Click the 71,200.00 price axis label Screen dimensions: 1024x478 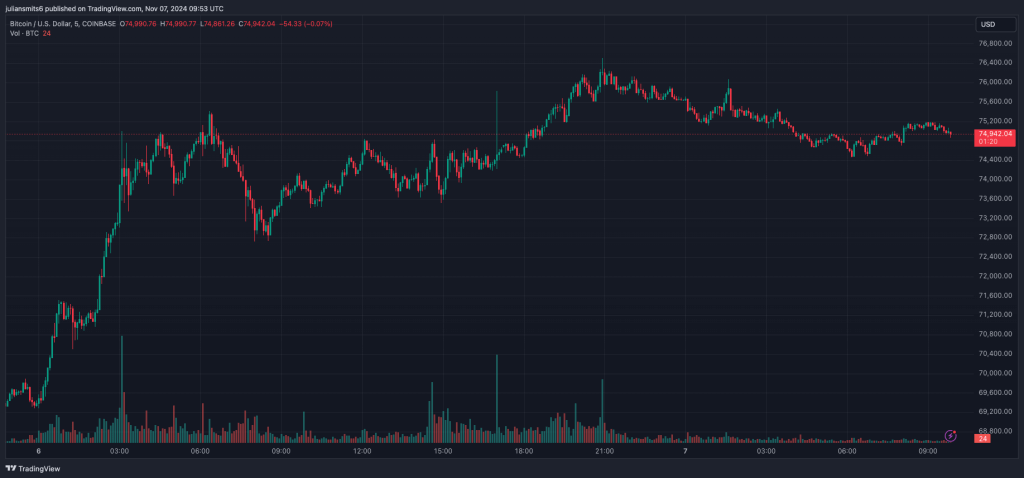[x=995, y=315]
